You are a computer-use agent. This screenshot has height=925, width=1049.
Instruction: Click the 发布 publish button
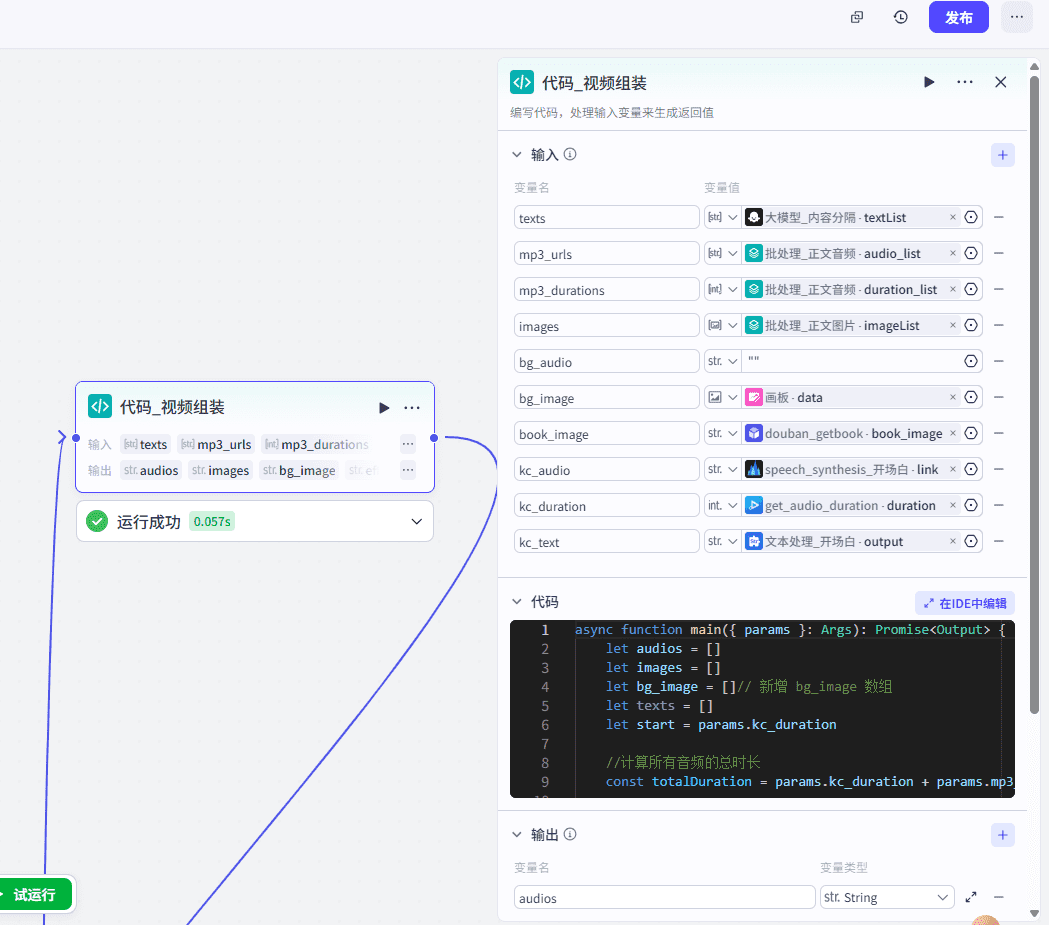coord(958,17)
